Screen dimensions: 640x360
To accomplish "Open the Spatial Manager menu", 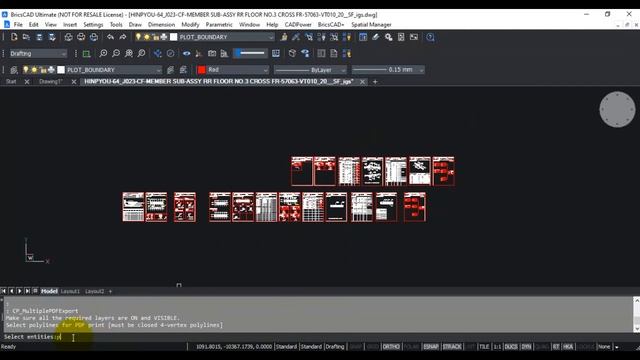I will tap(371, 24).
